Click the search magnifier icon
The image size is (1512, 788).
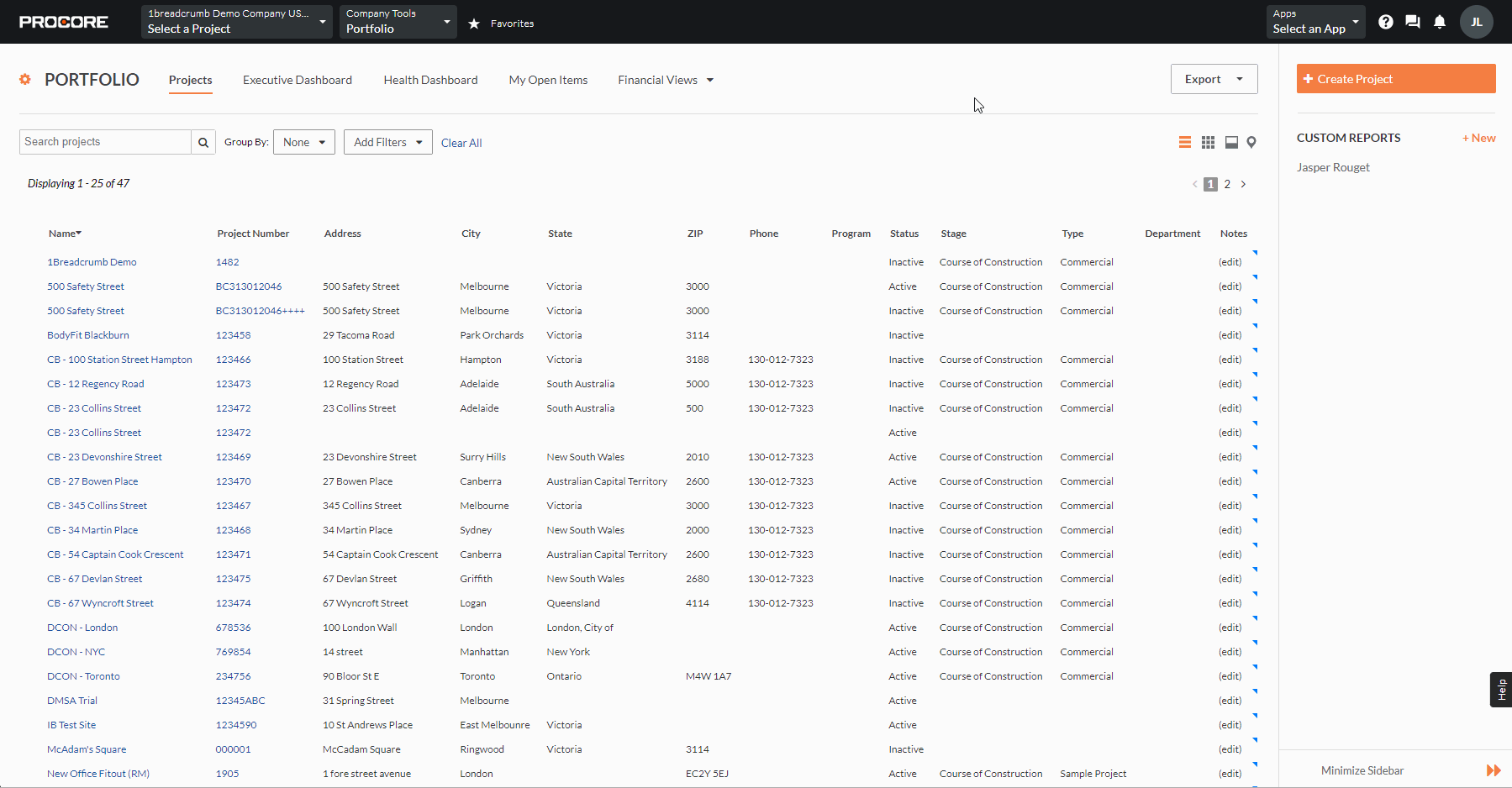203,142
